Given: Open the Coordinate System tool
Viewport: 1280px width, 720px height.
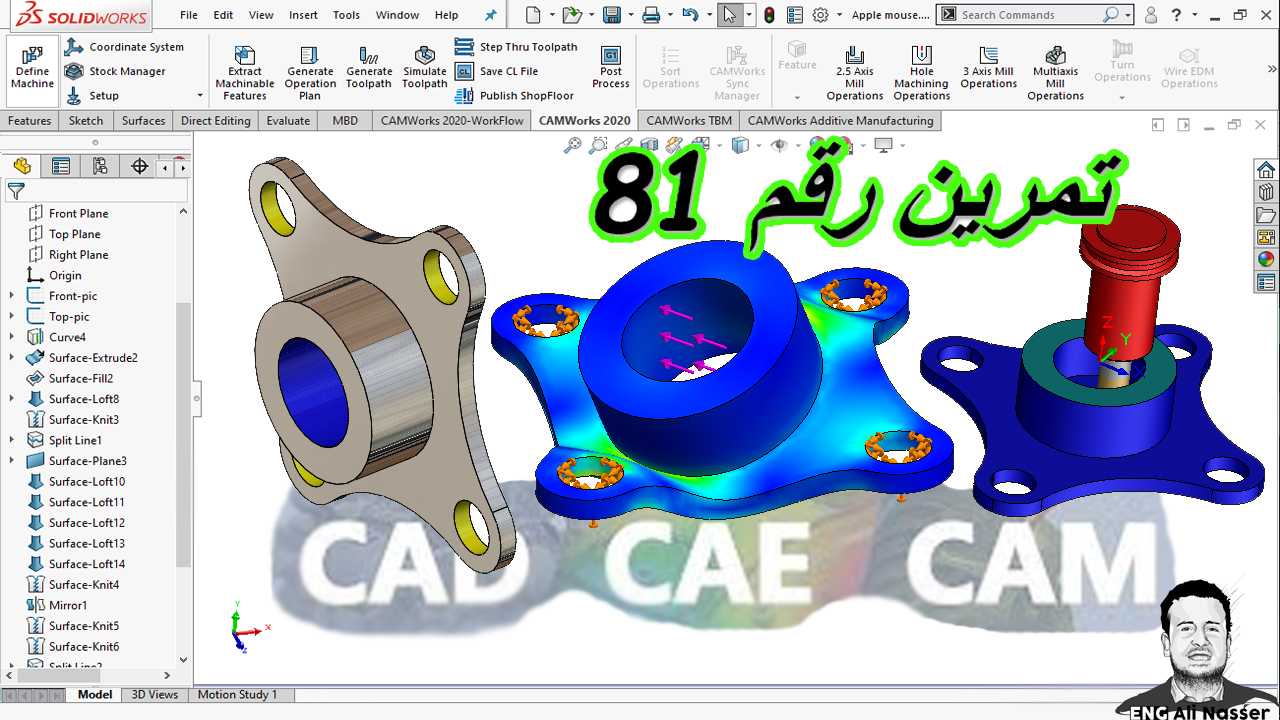Looking at the screenshot, I should point(124,47).
